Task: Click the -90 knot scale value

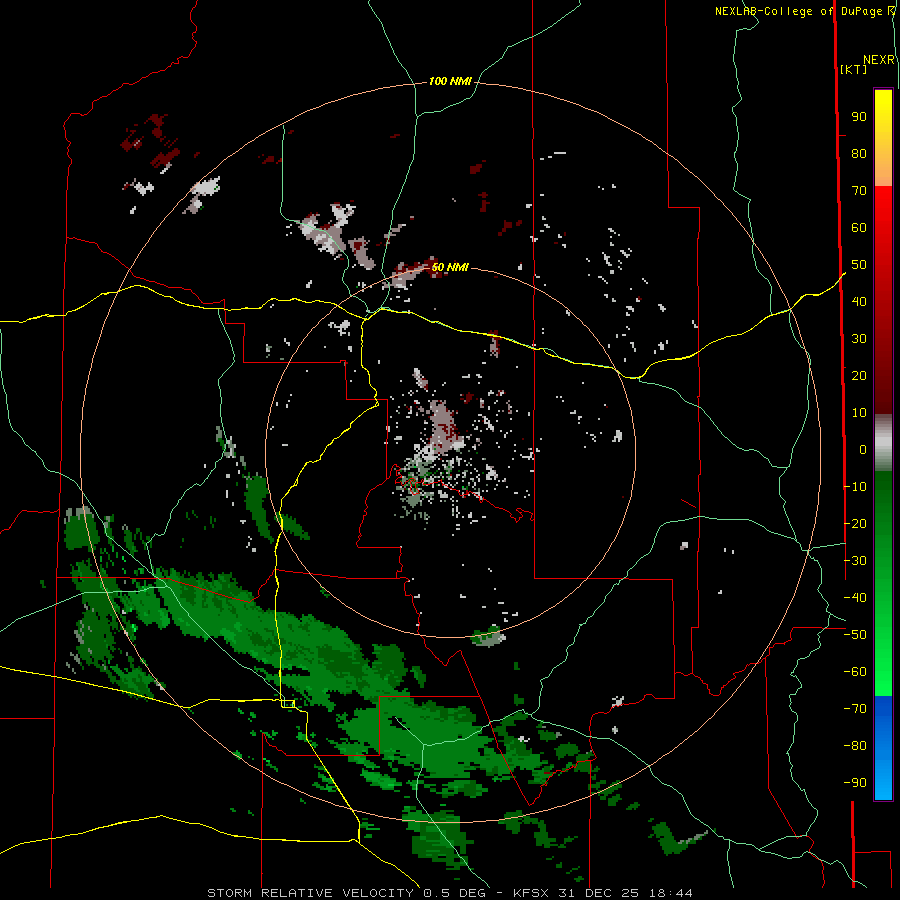Action: pos(855,783)
